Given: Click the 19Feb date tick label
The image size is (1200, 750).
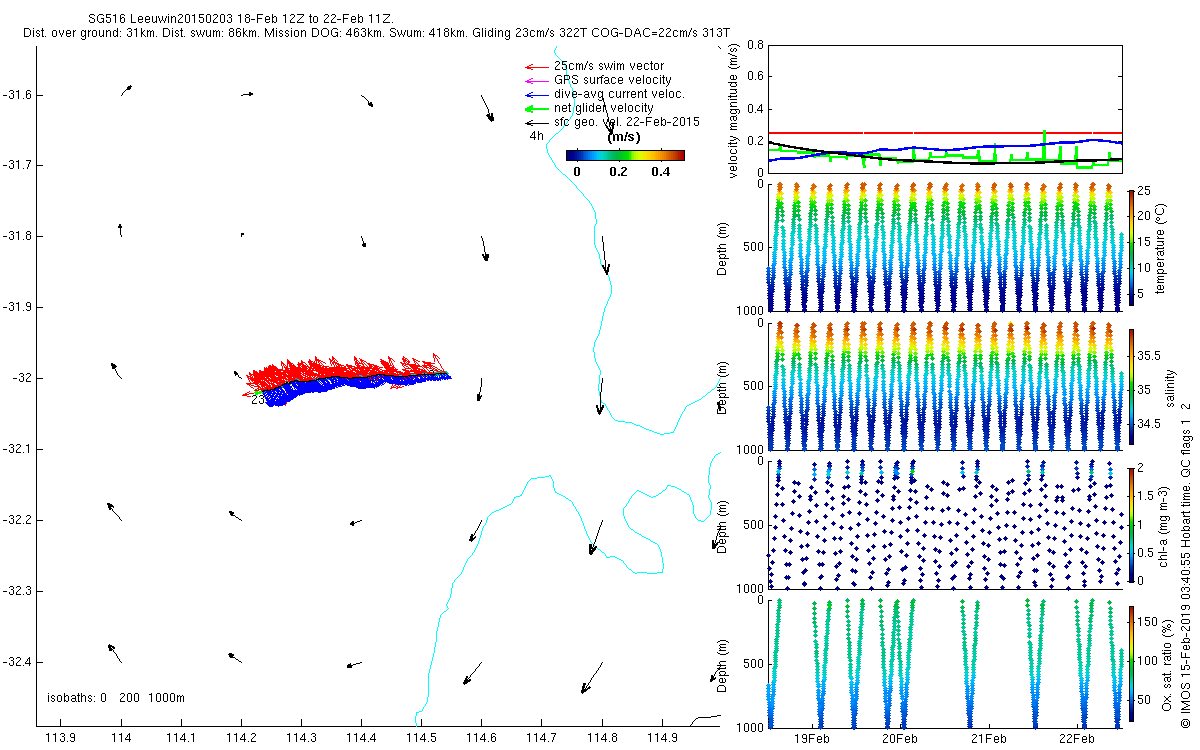Looking at the screenshot, I should [811, 738].
